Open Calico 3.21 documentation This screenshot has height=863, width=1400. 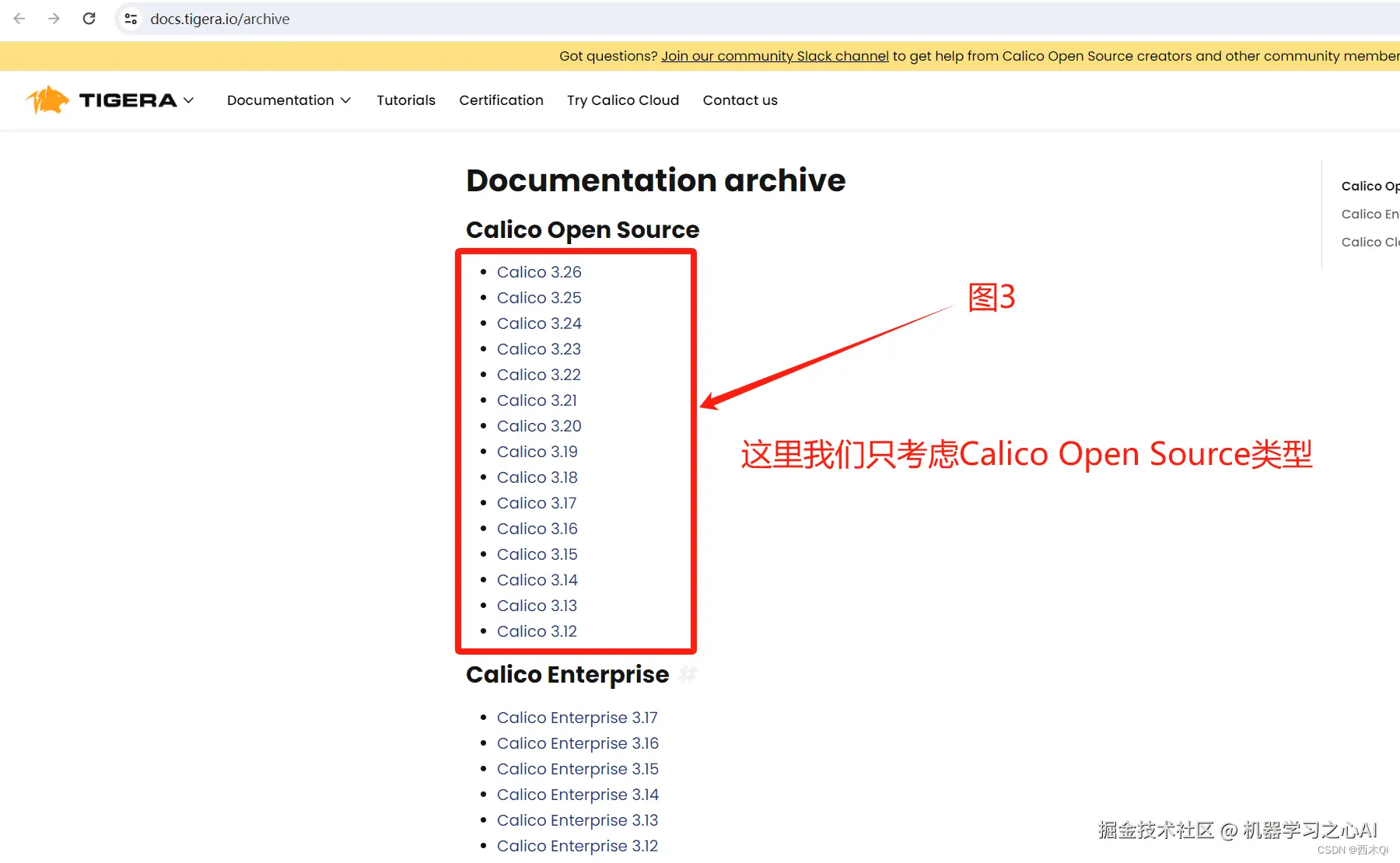537,400
